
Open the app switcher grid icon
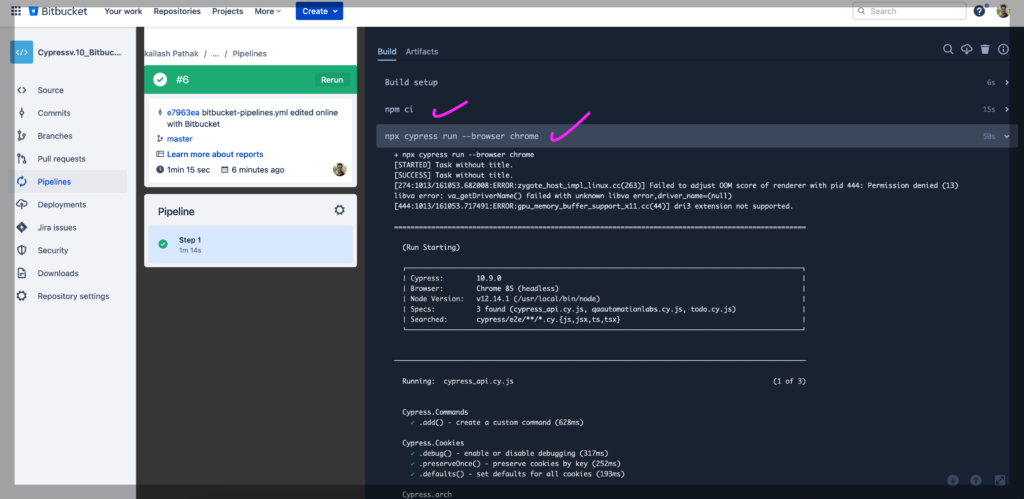[16, 11]
